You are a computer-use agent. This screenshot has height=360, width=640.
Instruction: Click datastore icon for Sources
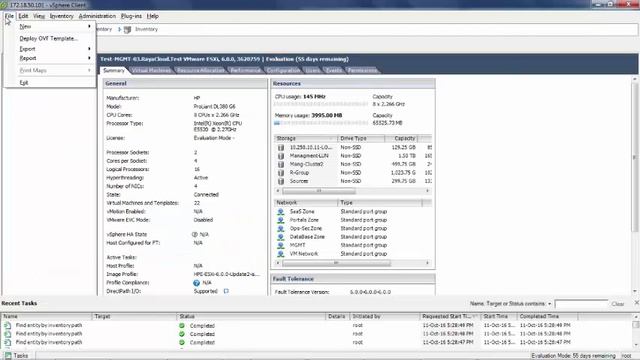281,181
